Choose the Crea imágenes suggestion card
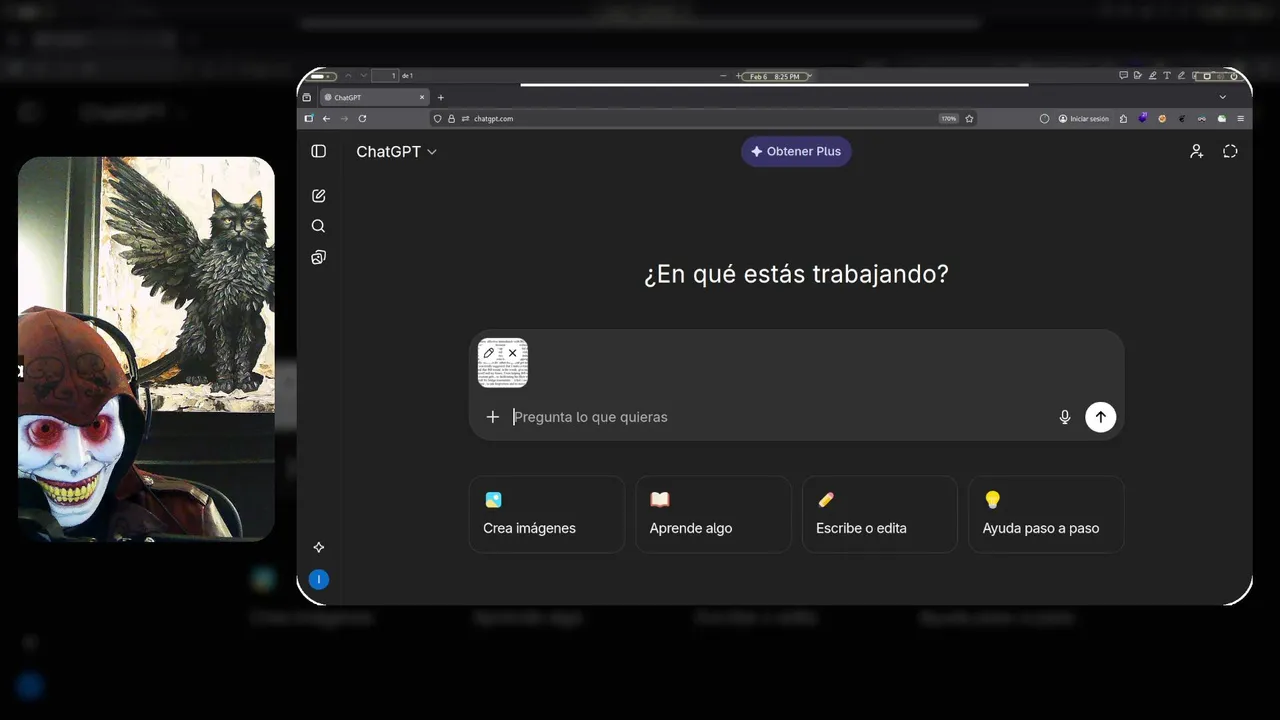1280x720 pixels. 547,514
